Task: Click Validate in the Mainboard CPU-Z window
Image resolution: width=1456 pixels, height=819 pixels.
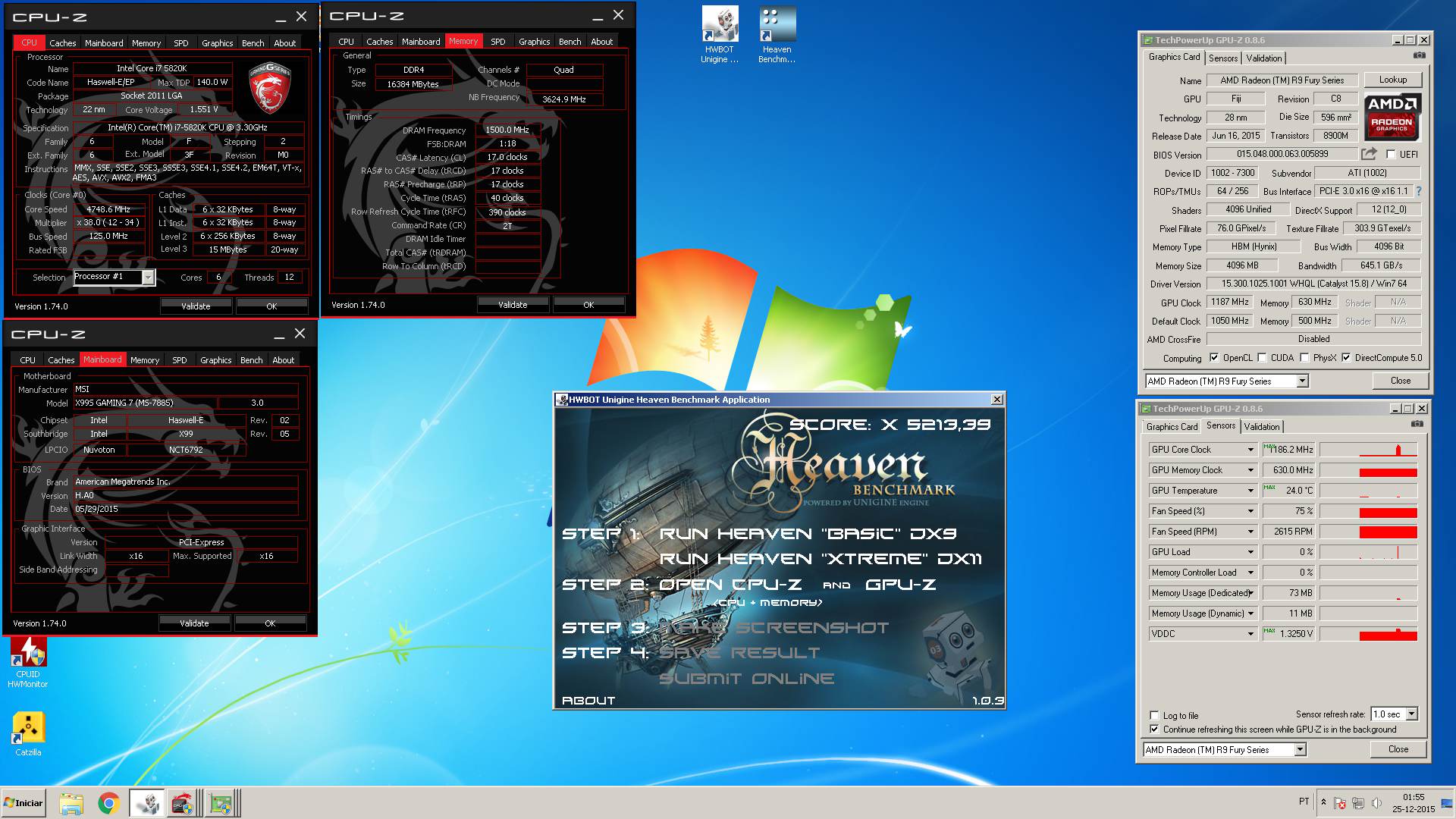Action: pyautogui.click(x=194, y=623)
